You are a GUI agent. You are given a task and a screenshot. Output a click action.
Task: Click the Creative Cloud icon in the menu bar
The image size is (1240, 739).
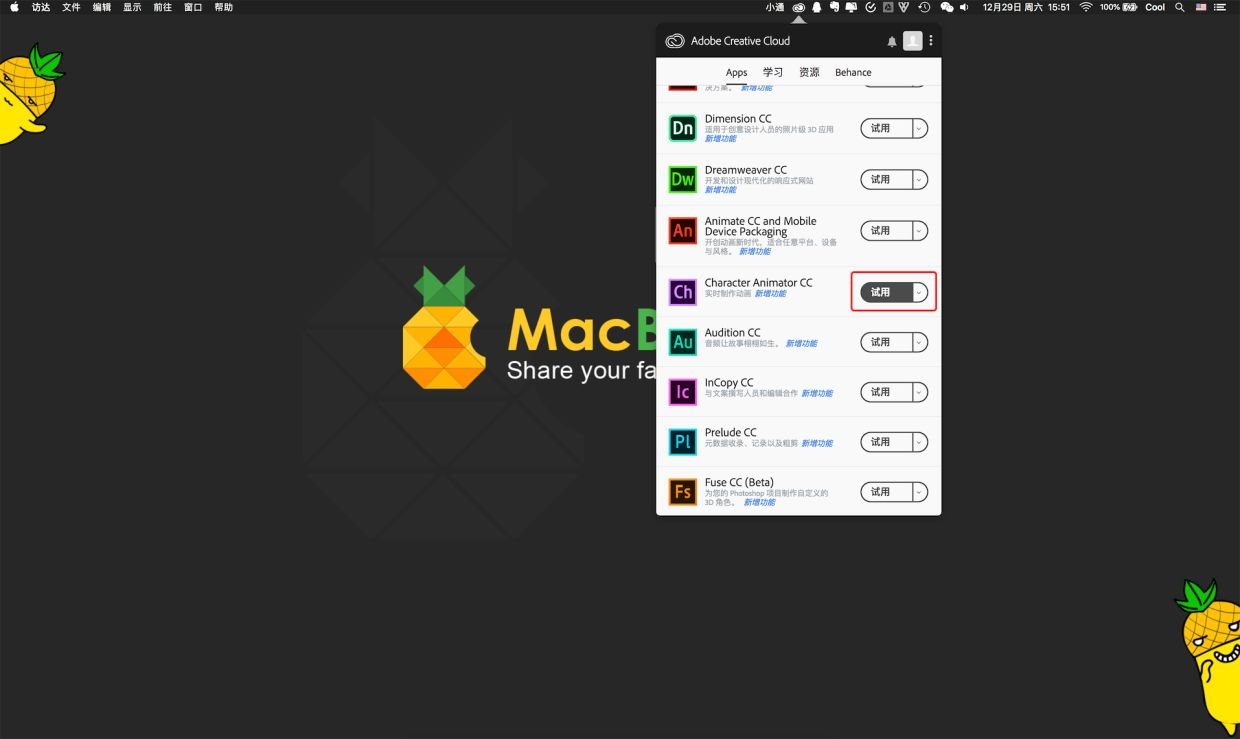[799, 7]
